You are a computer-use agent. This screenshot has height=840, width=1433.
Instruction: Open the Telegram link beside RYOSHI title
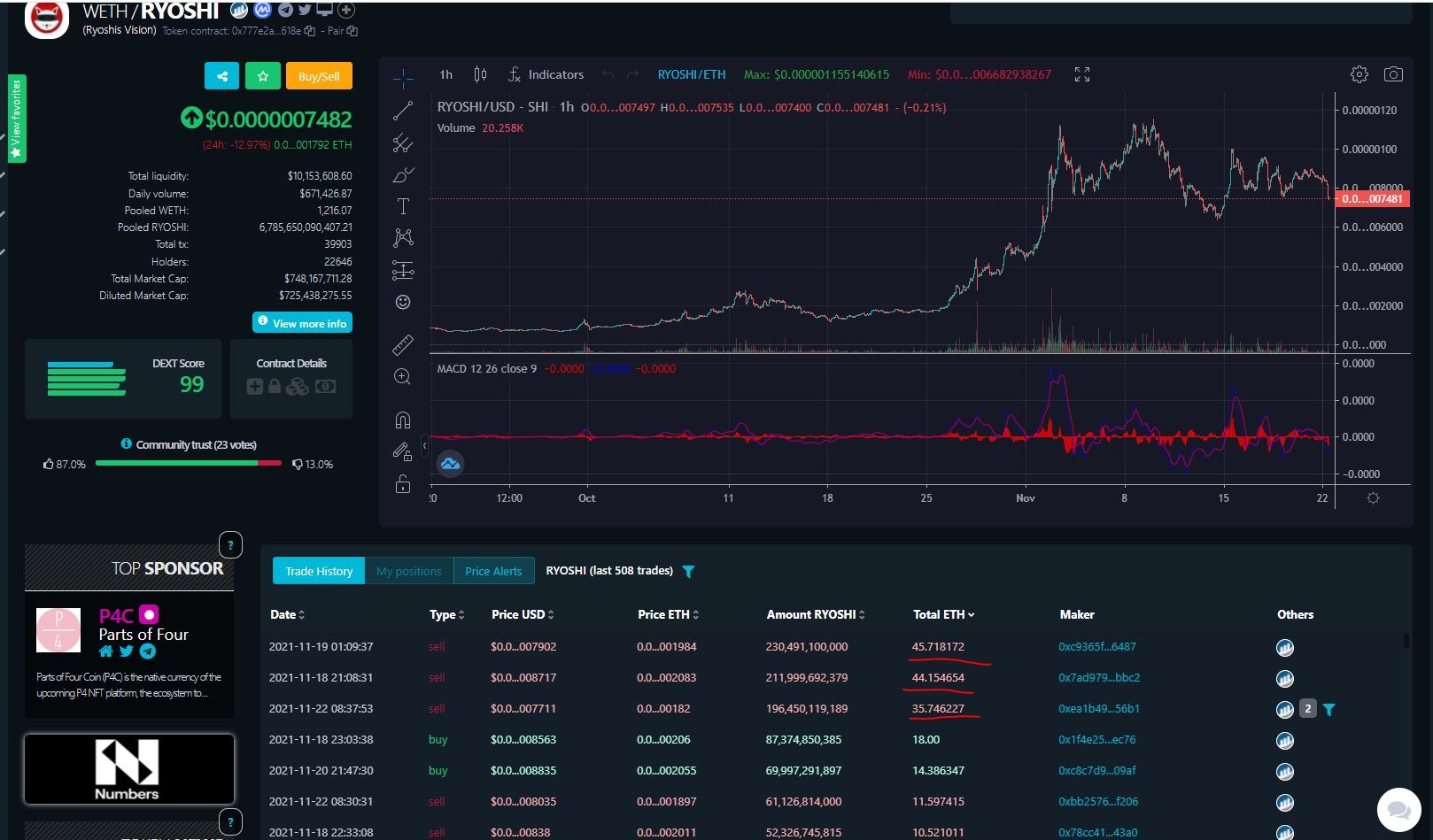tap(285, 10)
